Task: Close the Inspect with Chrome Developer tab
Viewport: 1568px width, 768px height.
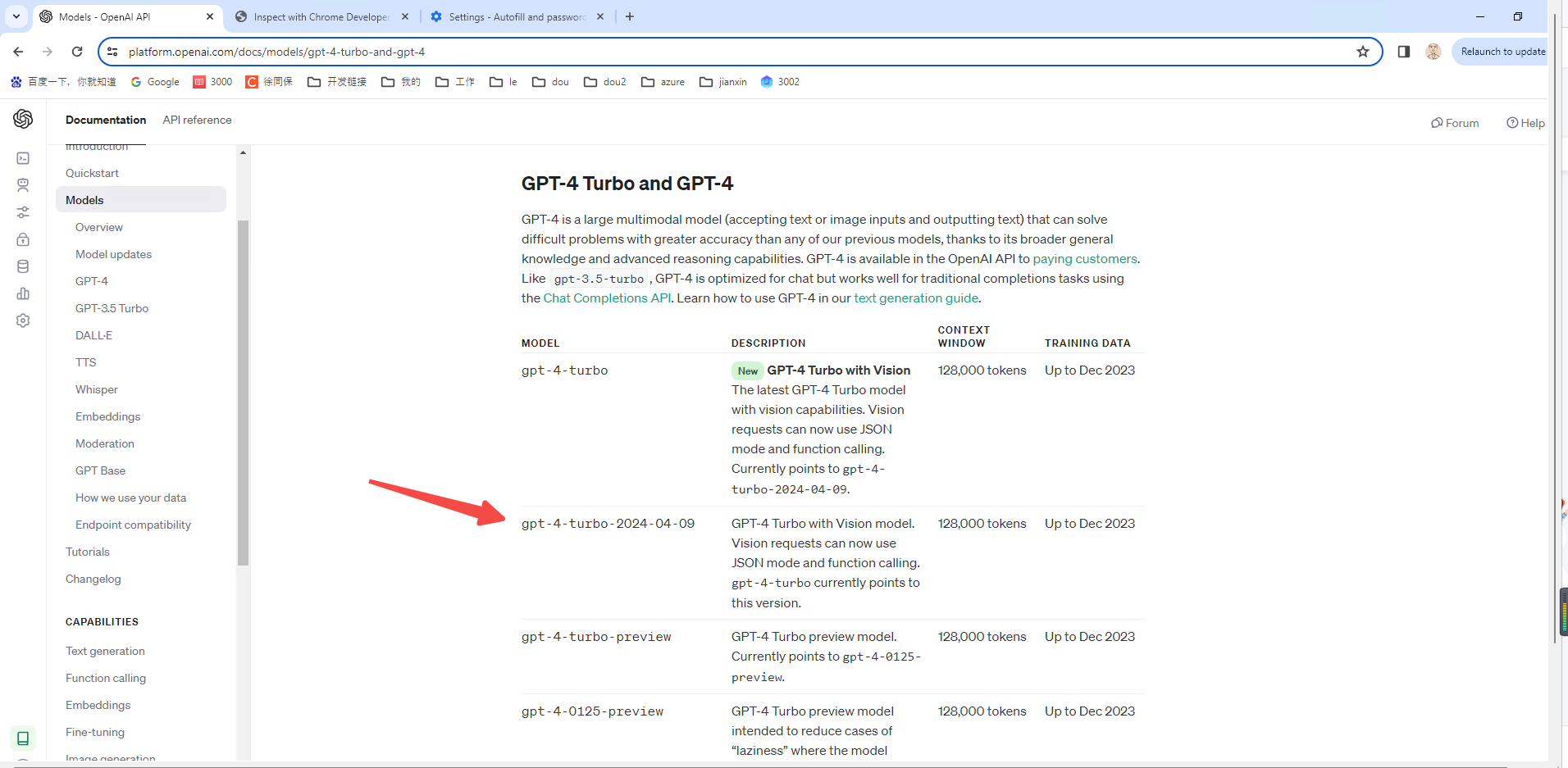Action: tap(405, 16)
